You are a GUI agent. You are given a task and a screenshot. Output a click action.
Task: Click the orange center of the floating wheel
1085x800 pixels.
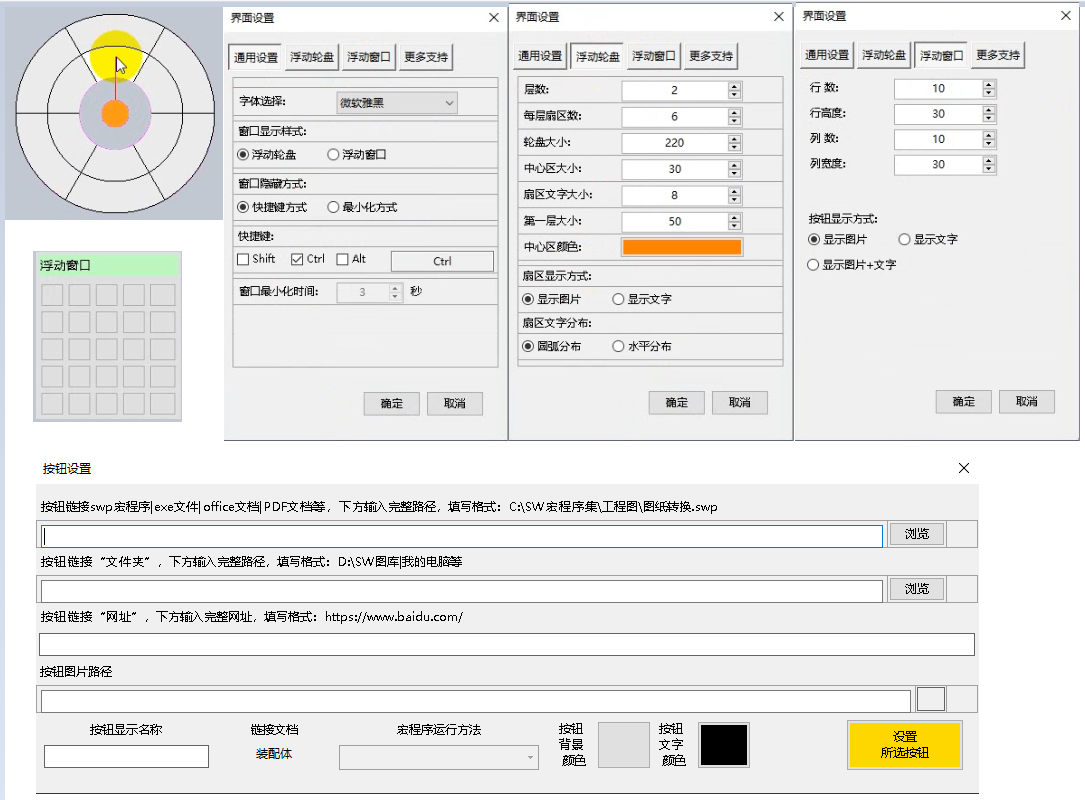pyautogui.click(x=115, y=113)
